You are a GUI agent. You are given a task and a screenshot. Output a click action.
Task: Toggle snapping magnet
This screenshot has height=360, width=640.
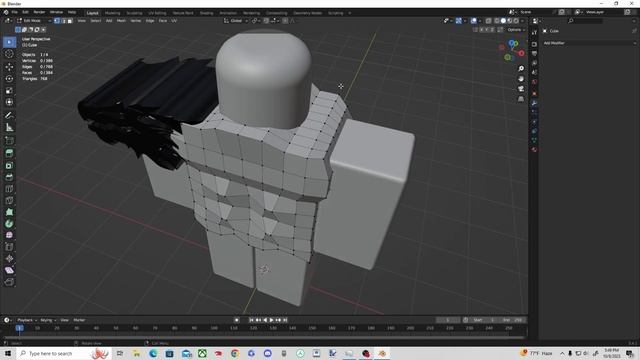pyautogui.click(x=266, y=21)
